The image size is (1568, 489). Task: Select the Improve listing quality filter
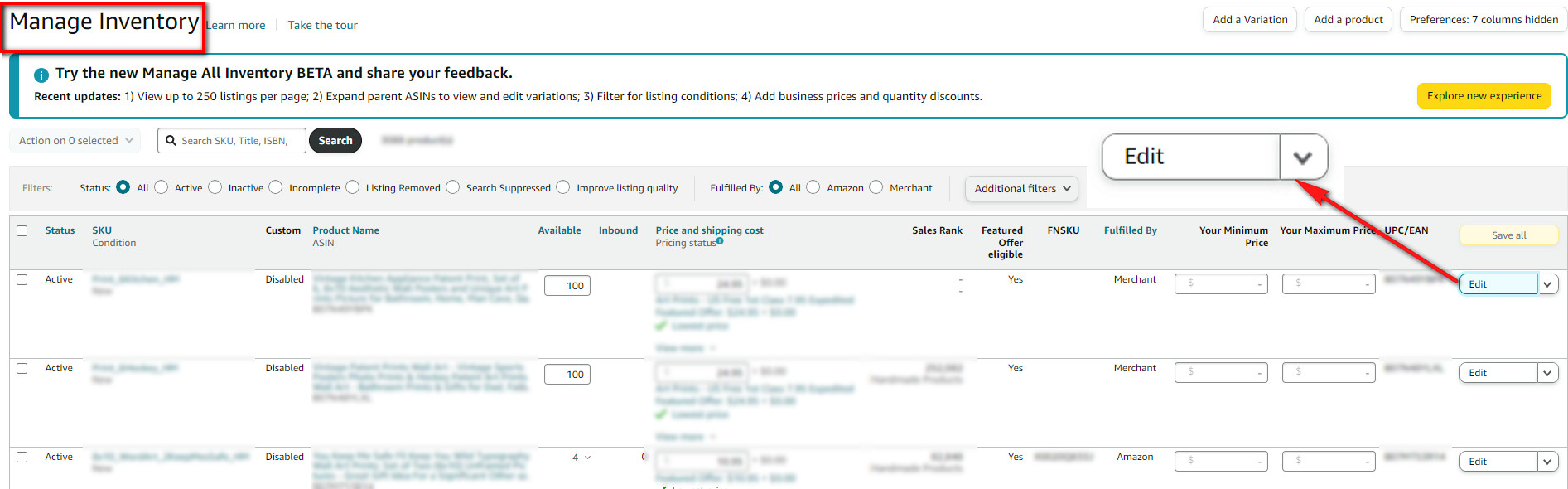563,187
